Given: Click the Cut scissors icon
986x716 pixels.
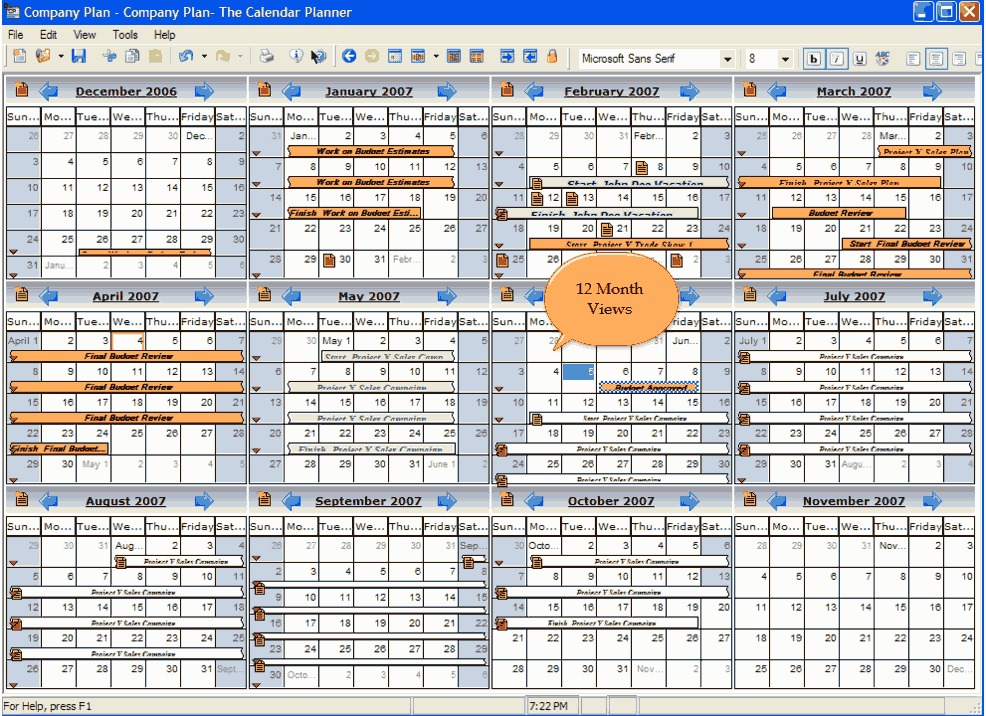Looking at the screenshot, I should [x=110, y=57].
